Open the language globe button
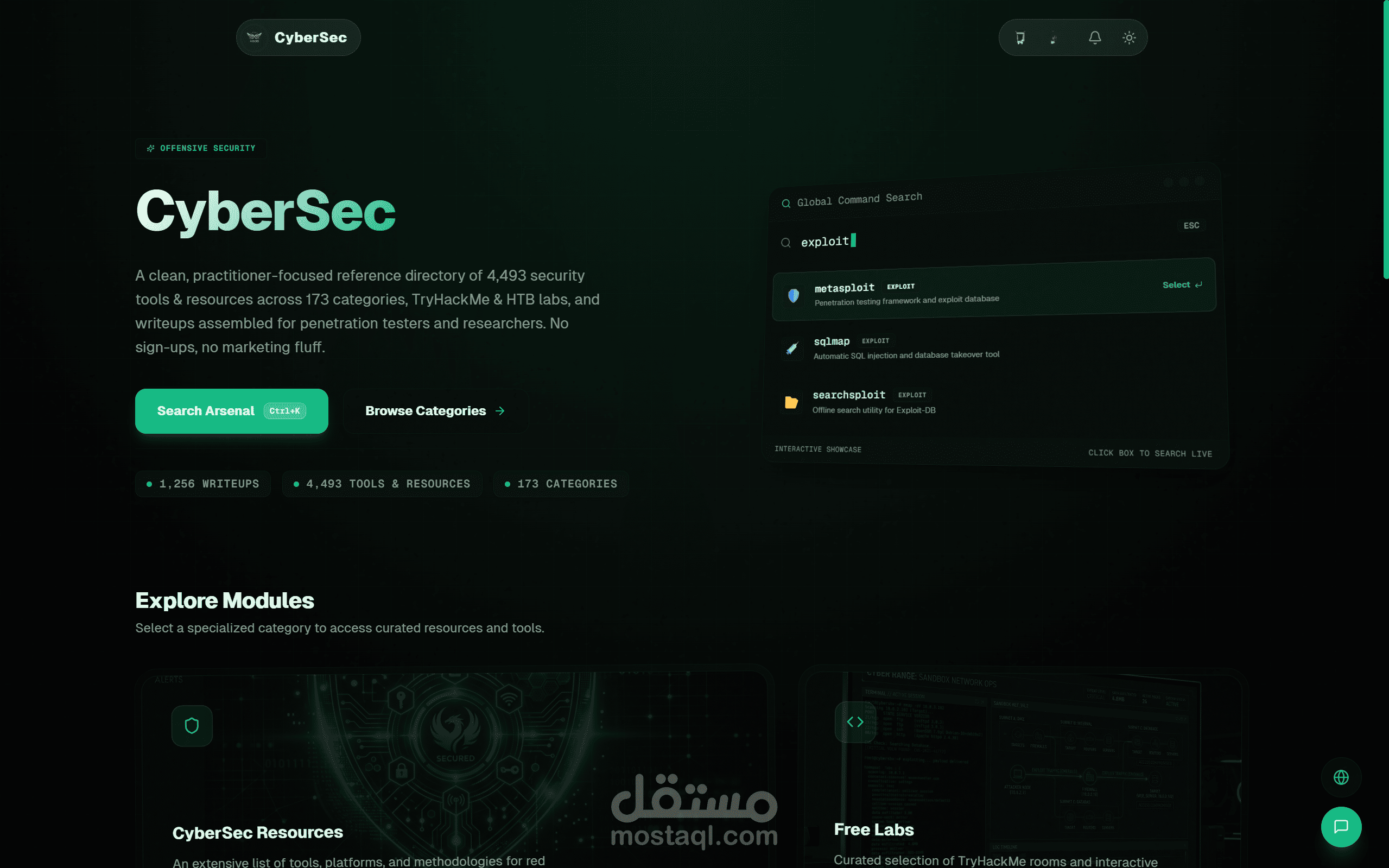 pyautogui.click(x=1341, y=777)
